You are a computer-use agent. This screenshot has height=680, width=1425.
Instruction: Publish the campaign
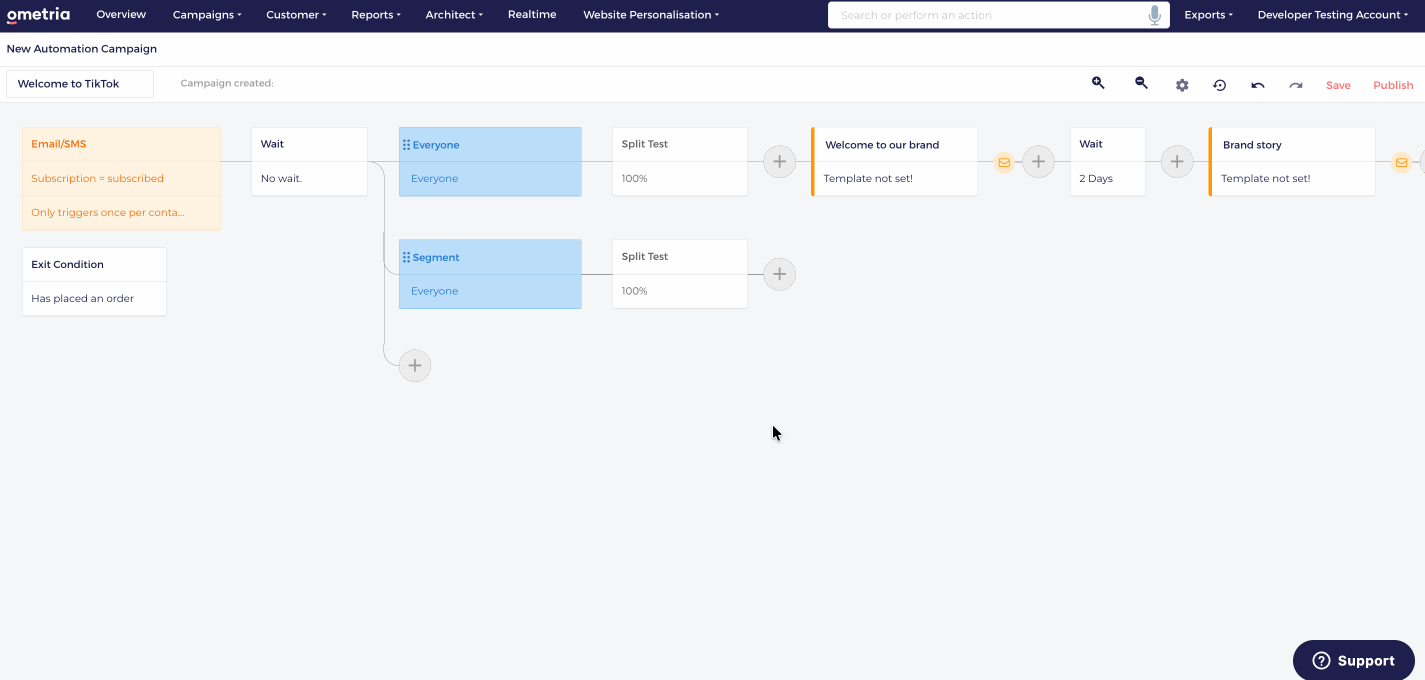coord(1393,85)
